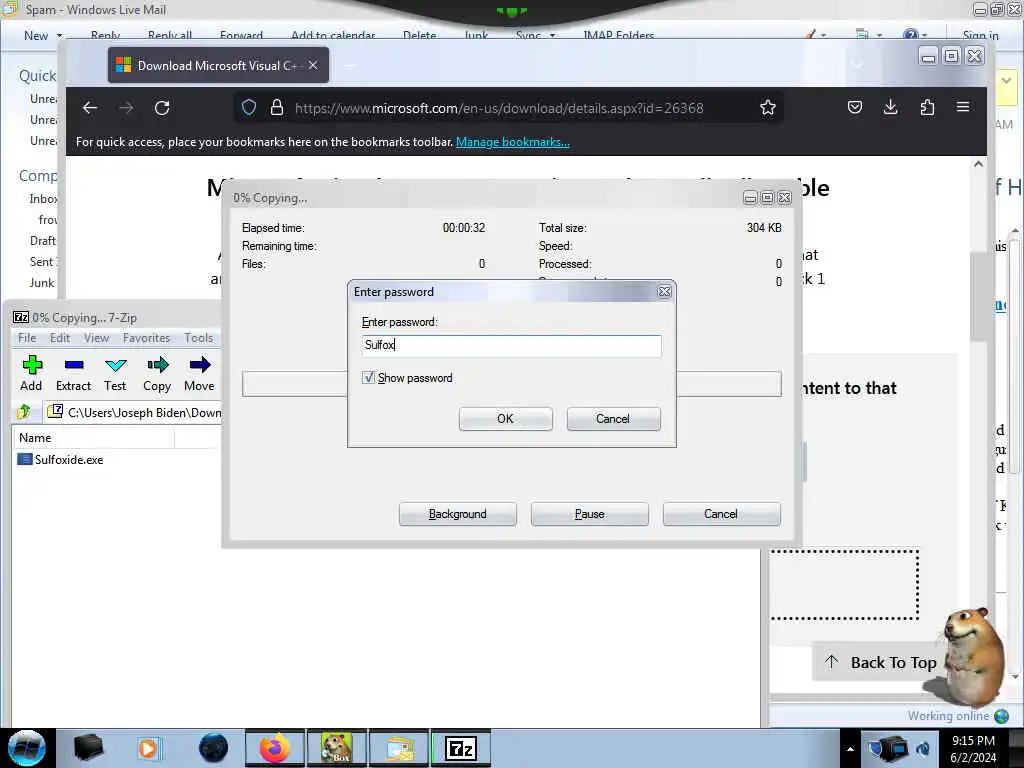Image resolution: width=1024 pixels, height=768 pixels.
Task: Reload the Firefox page
Action: [162, 108]
